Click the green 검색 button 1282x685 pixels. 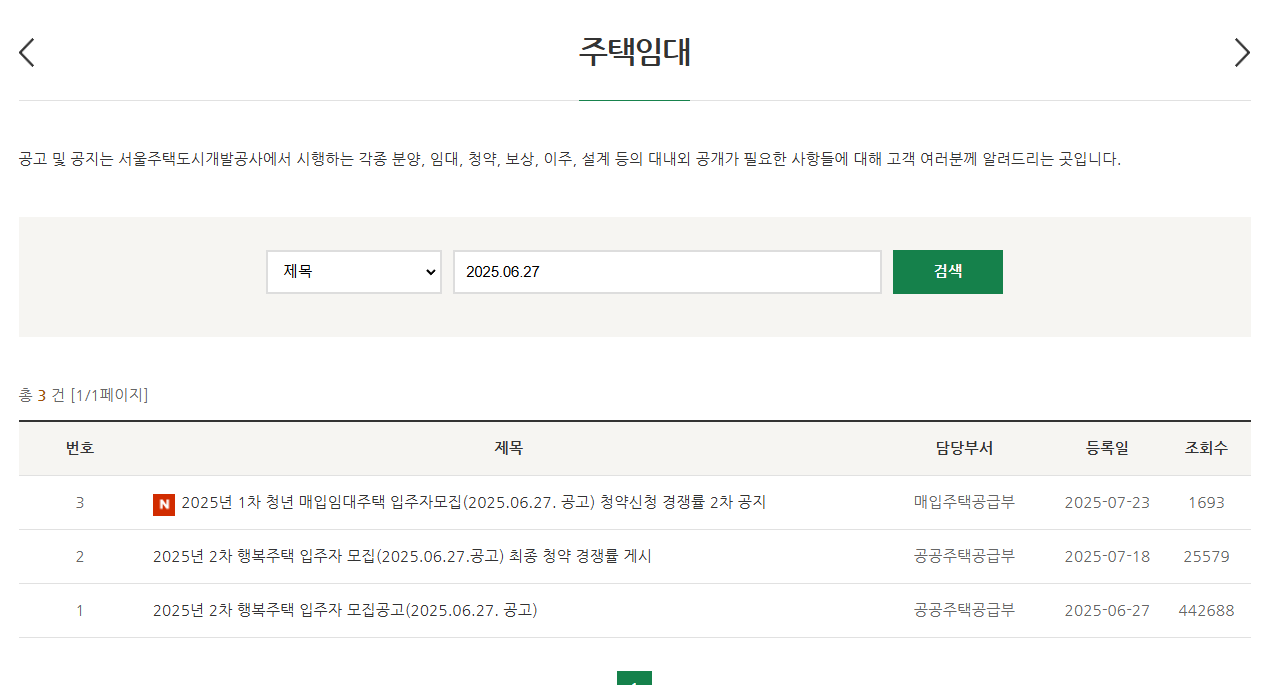pyautogui.click(x=948, y=272)
